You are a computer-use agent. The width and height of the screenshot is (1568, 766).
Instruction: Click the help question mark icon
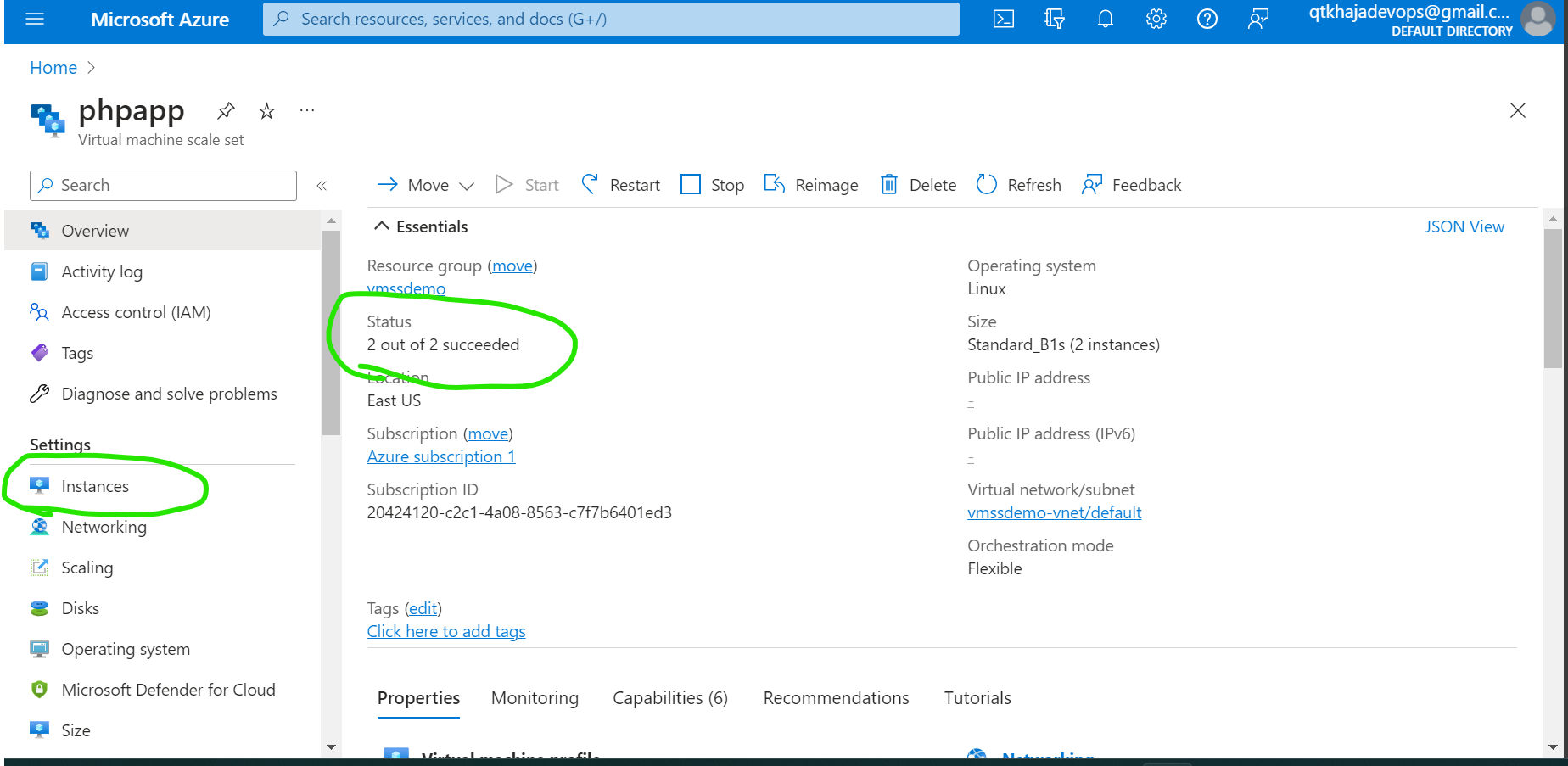[1207, 19]
